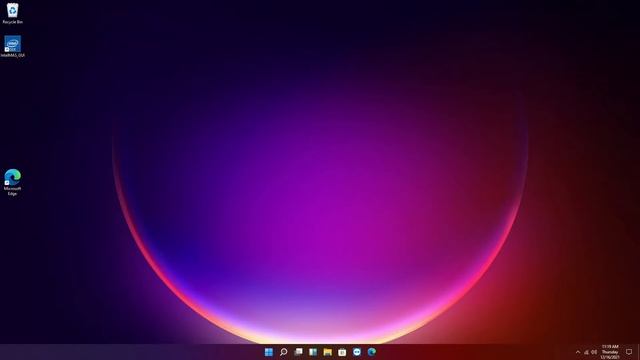This screenshot has width=640, height=360.
Task: Open the notification center icon
Action: 629,352
